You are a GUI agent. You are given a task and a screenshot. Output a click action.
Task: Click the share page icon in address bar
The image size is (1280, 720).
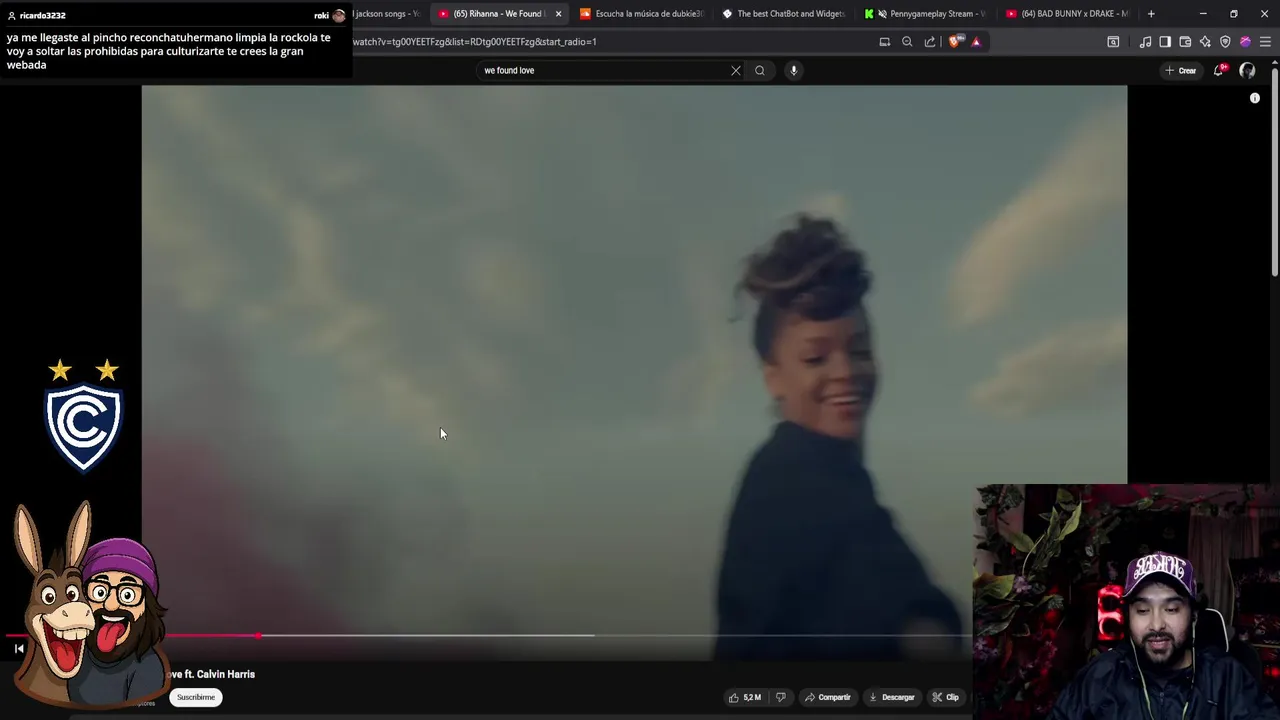click(930, 42)
